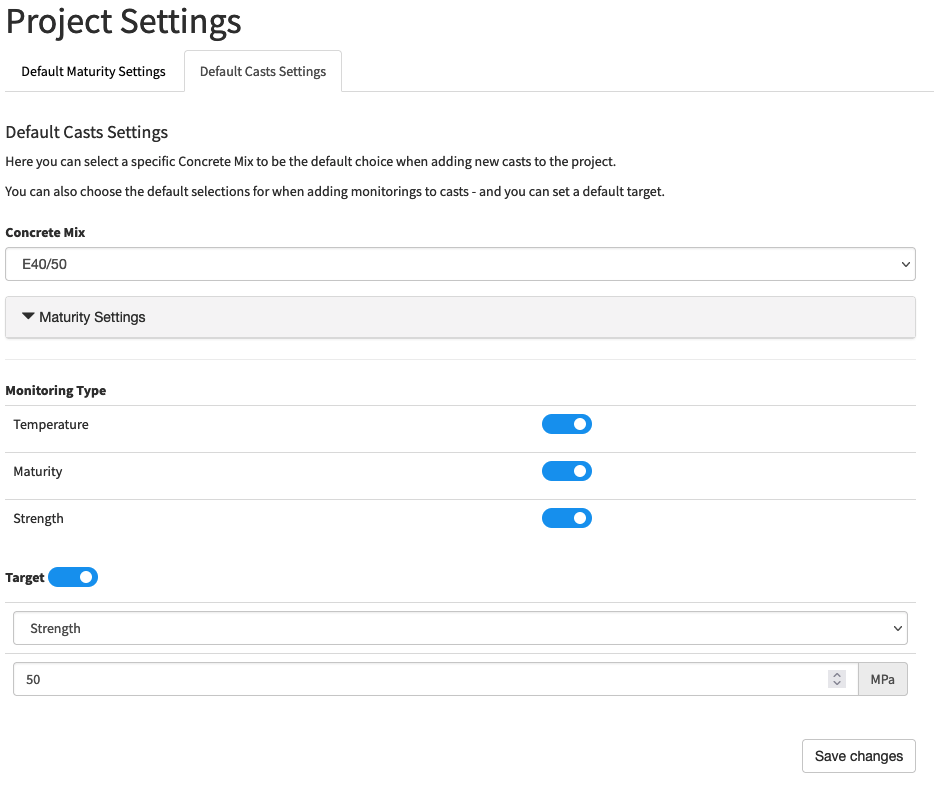Click the Project Settings heading
The height and width of the screenshot is (785, 934).
point(123,21)
